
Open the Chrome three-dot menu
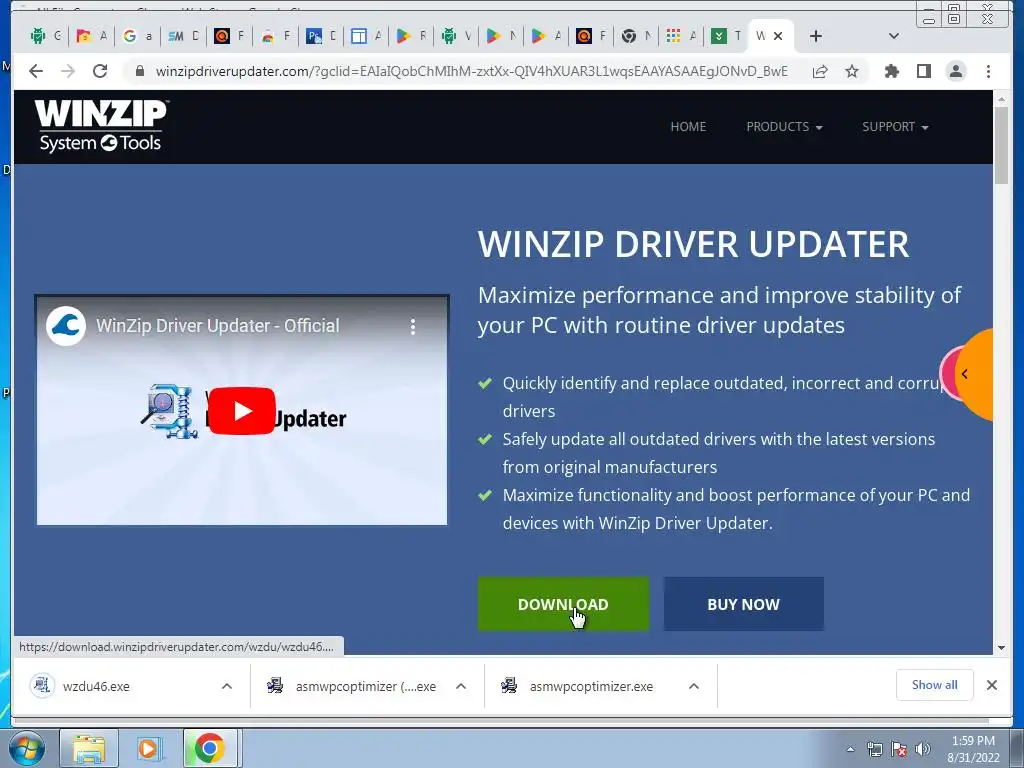[x=988, y=71]
